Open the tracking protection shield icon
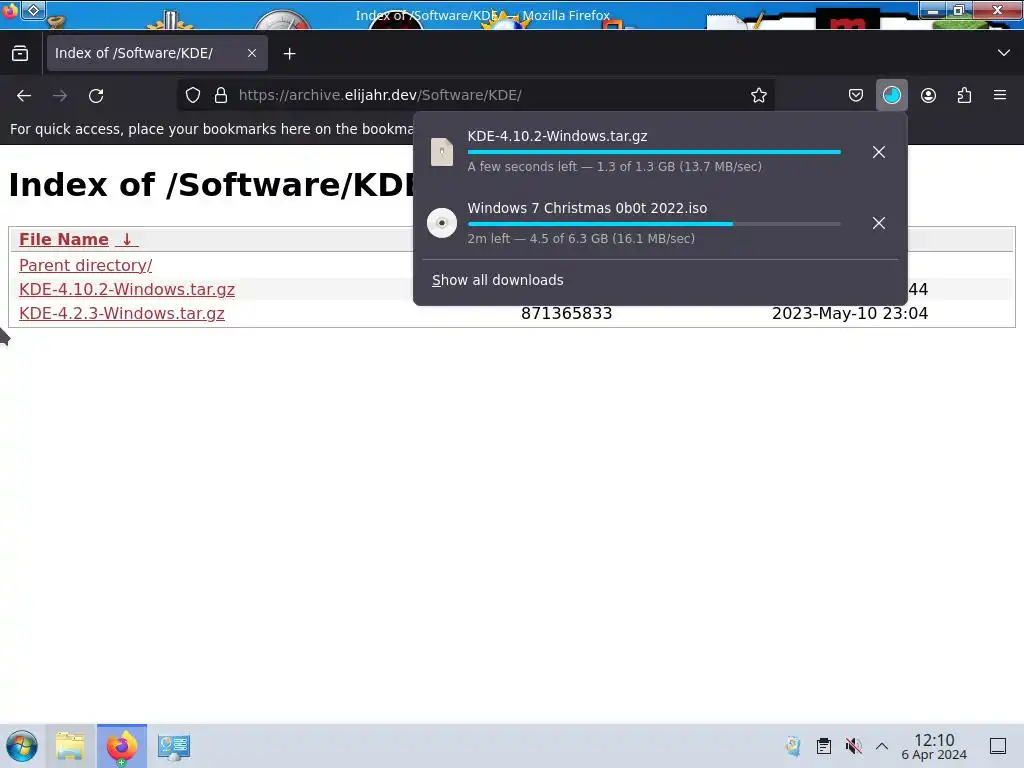The width and height of the screenshot is (1024, 768). coord(193,95)
